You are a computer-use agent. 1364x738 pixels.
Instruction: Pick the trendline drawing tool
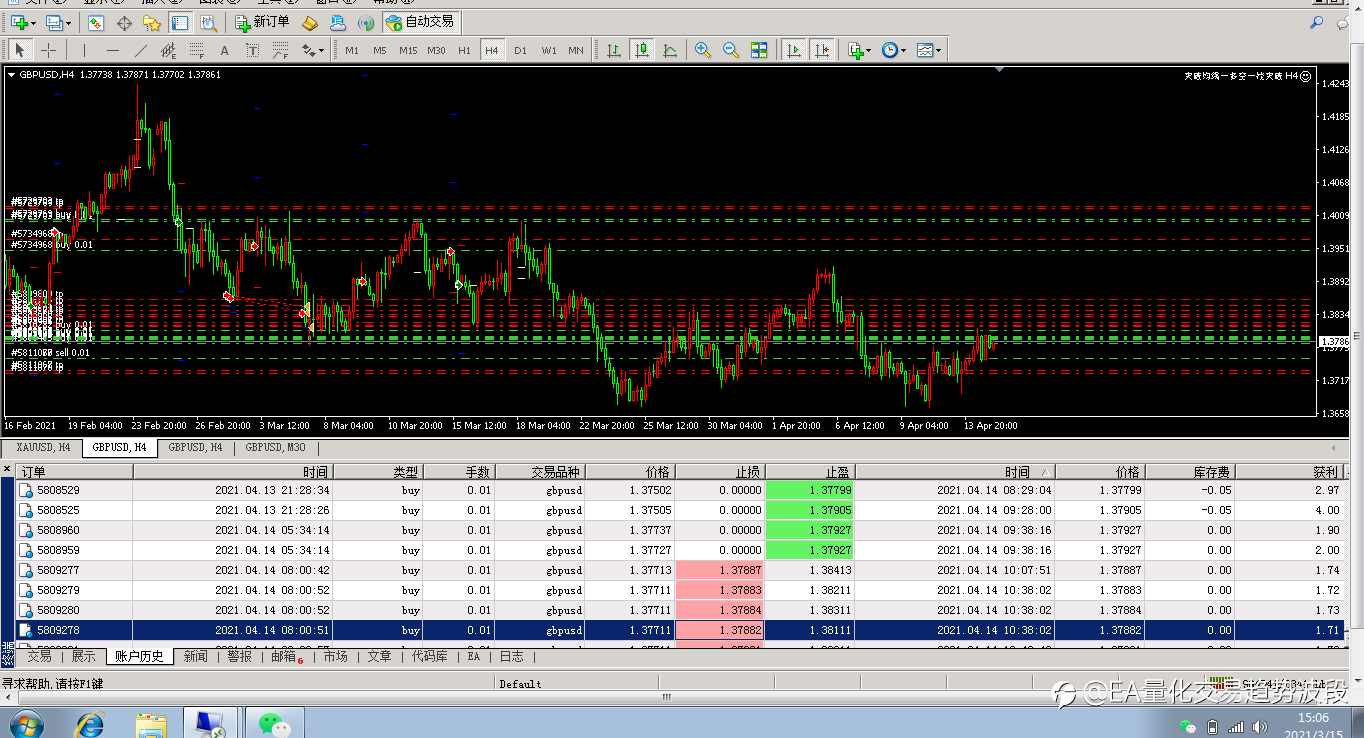point(140,50)
